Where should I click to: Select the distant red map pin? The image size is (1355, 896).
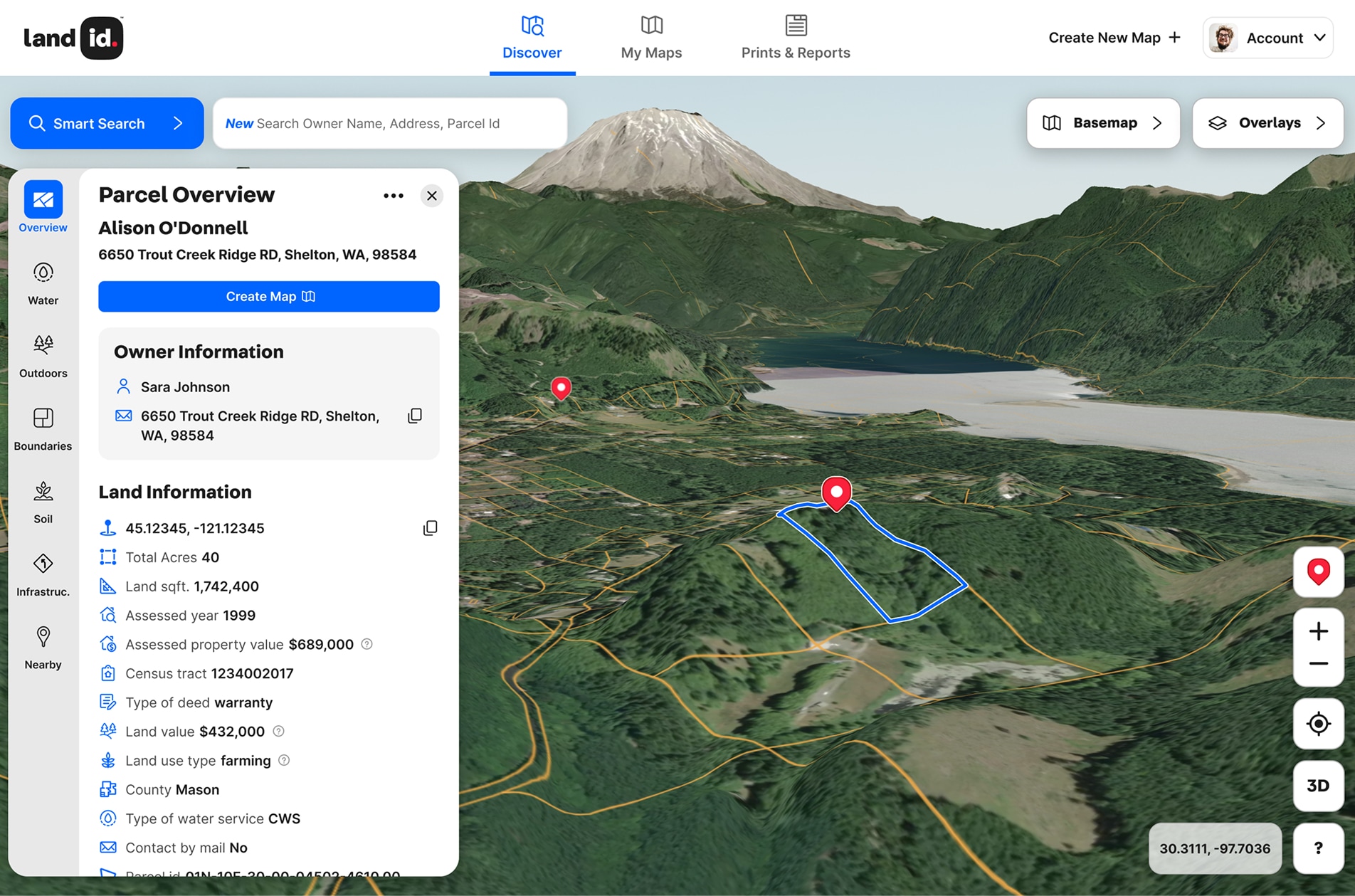(x=561, y=388)
